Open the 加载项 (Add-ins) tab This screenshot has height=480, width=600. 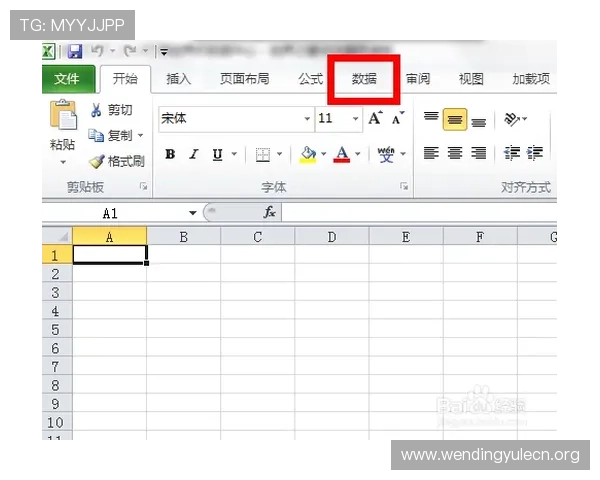coord(531,79)
